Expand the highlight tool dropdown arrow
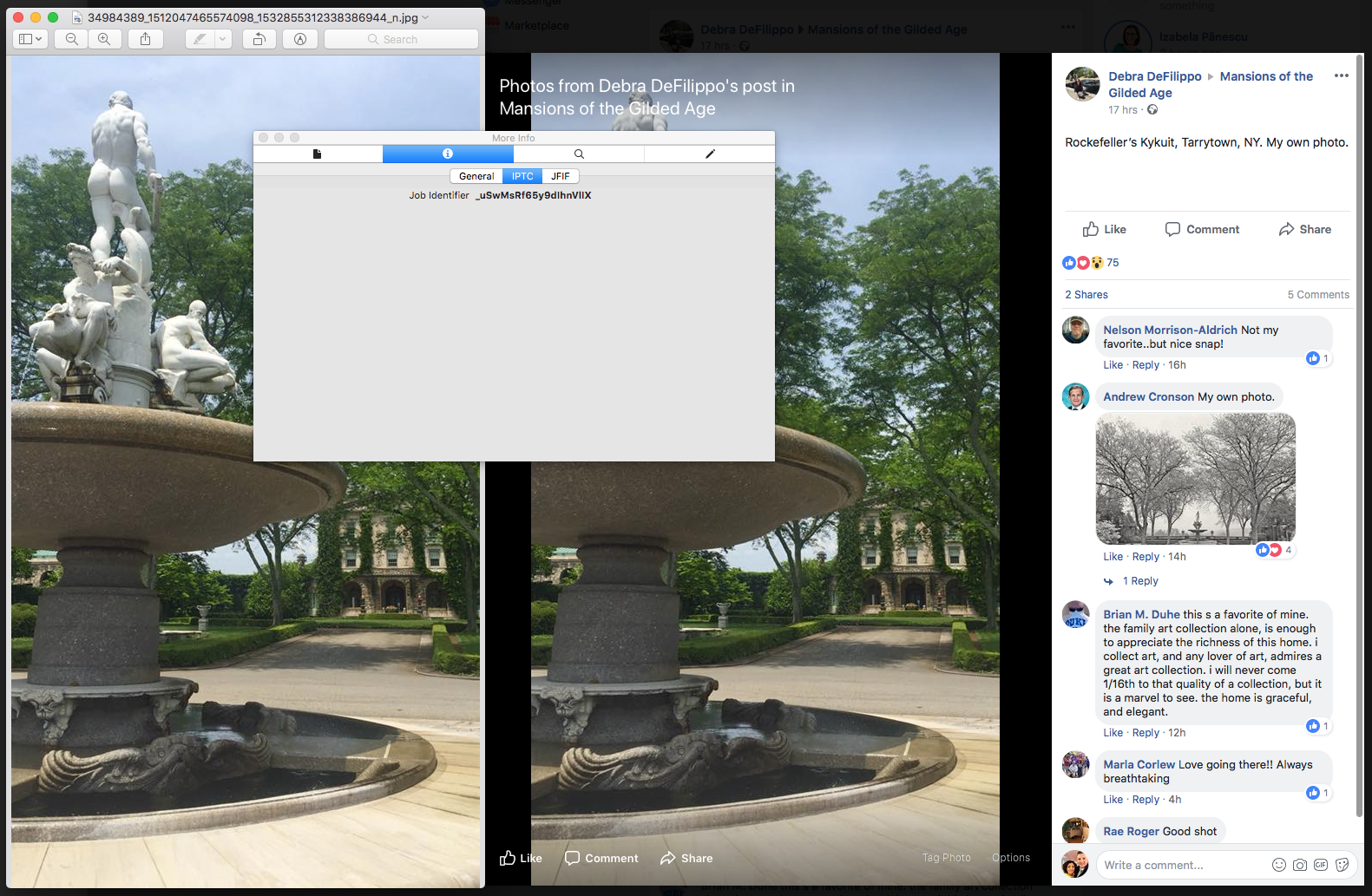 (223, 39)
